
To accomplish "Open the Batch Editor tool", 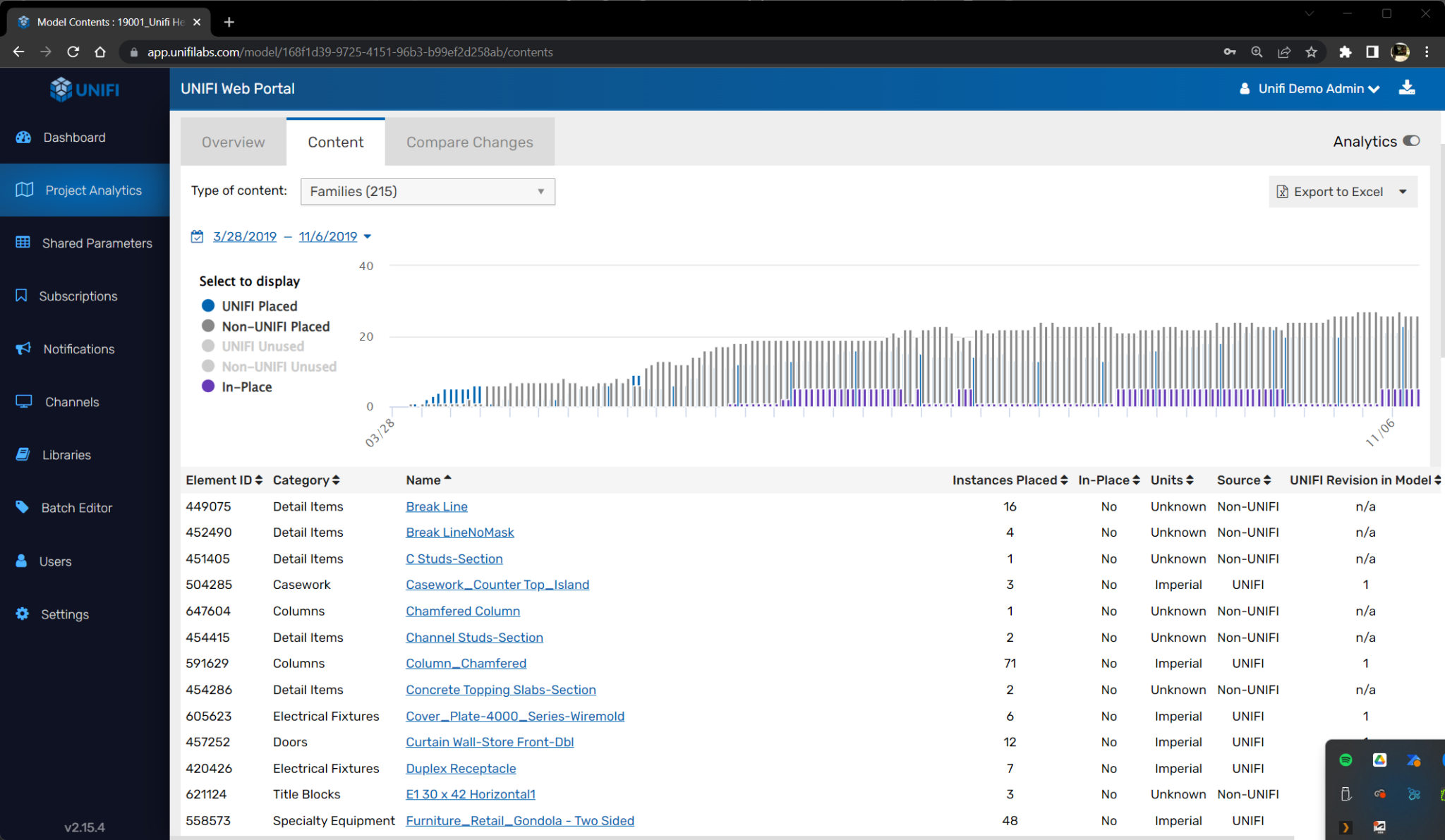I will (x=77, y=507).
